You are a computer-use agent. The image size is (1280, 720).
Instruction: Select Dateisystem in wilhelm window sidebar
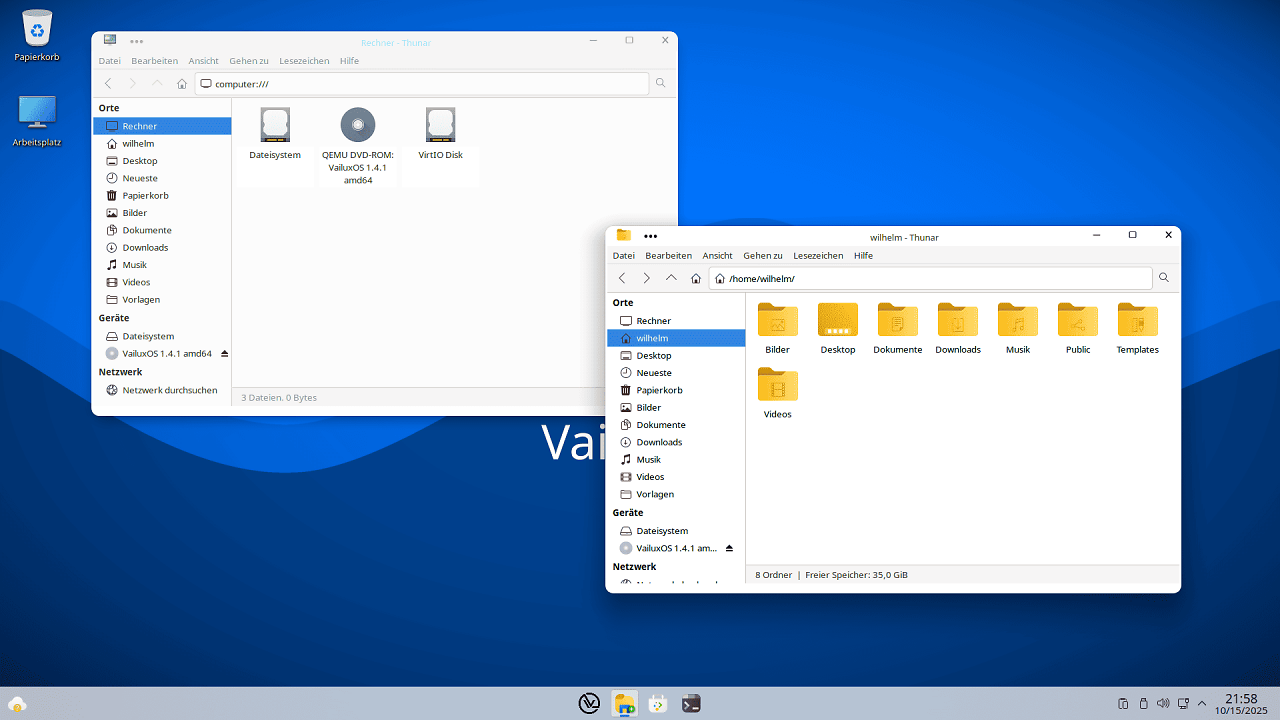click(x=676, y=531)
